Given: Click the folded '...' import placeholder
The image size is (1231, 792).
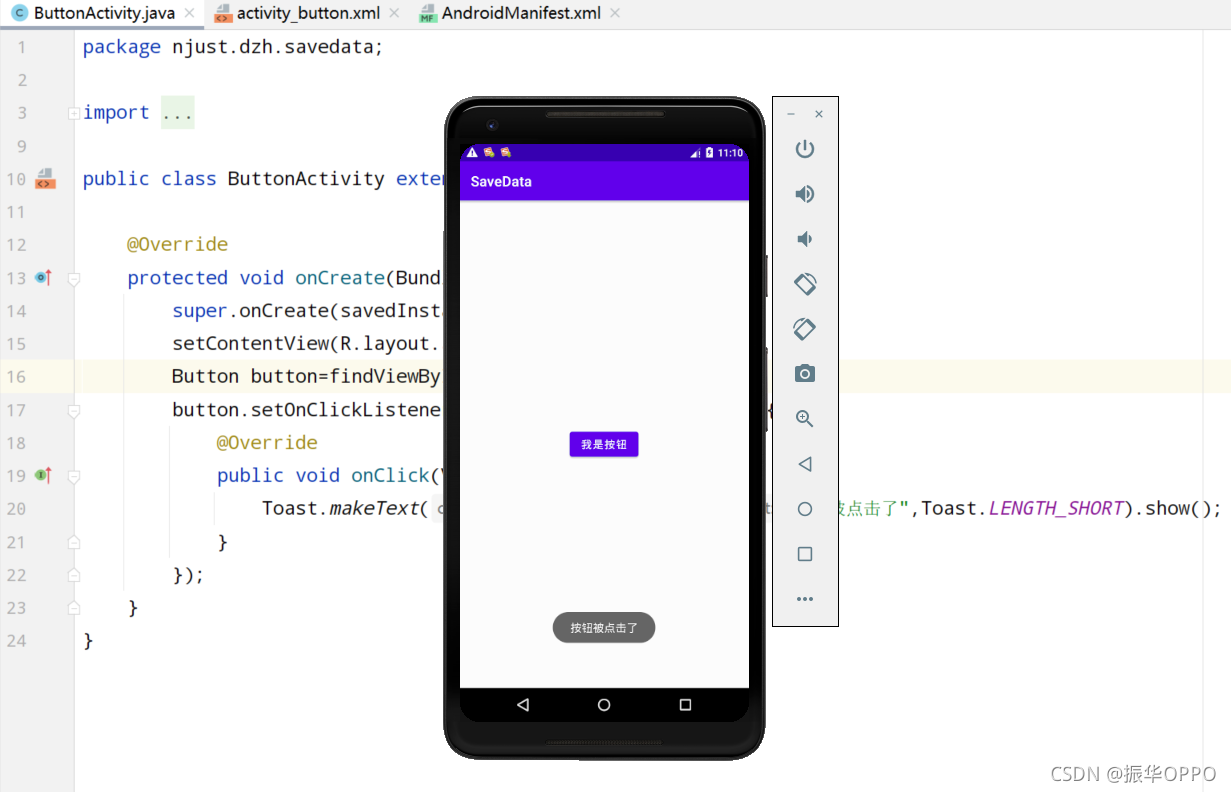Looking at the screenshot, I should (x=177, y=113).
